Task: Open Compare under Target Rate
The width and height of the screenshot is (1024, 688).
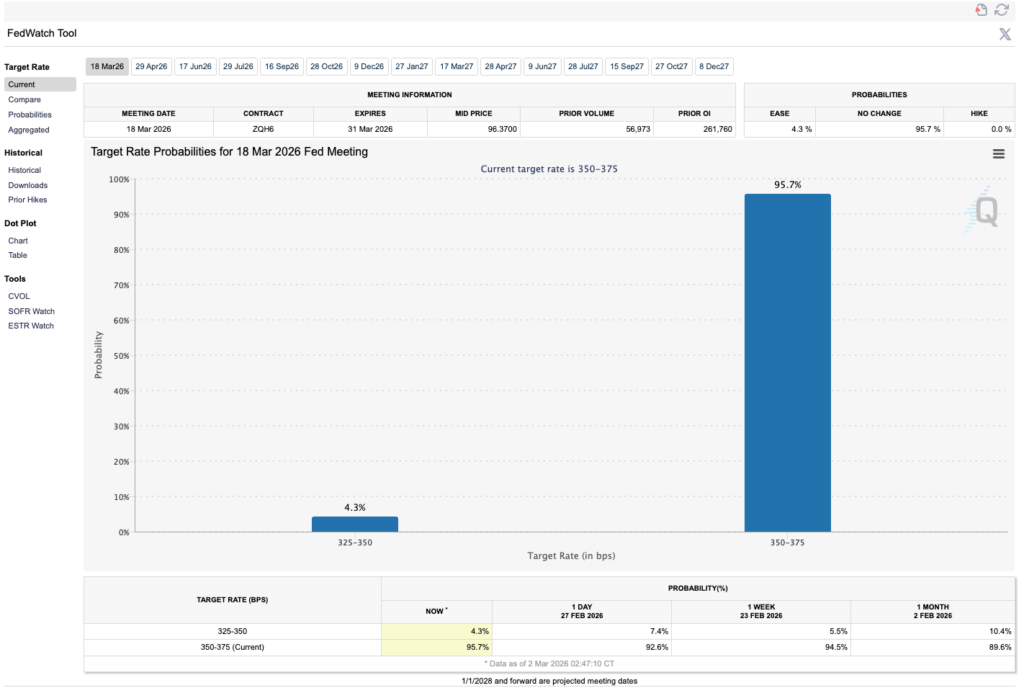Action: click(24, 100)
